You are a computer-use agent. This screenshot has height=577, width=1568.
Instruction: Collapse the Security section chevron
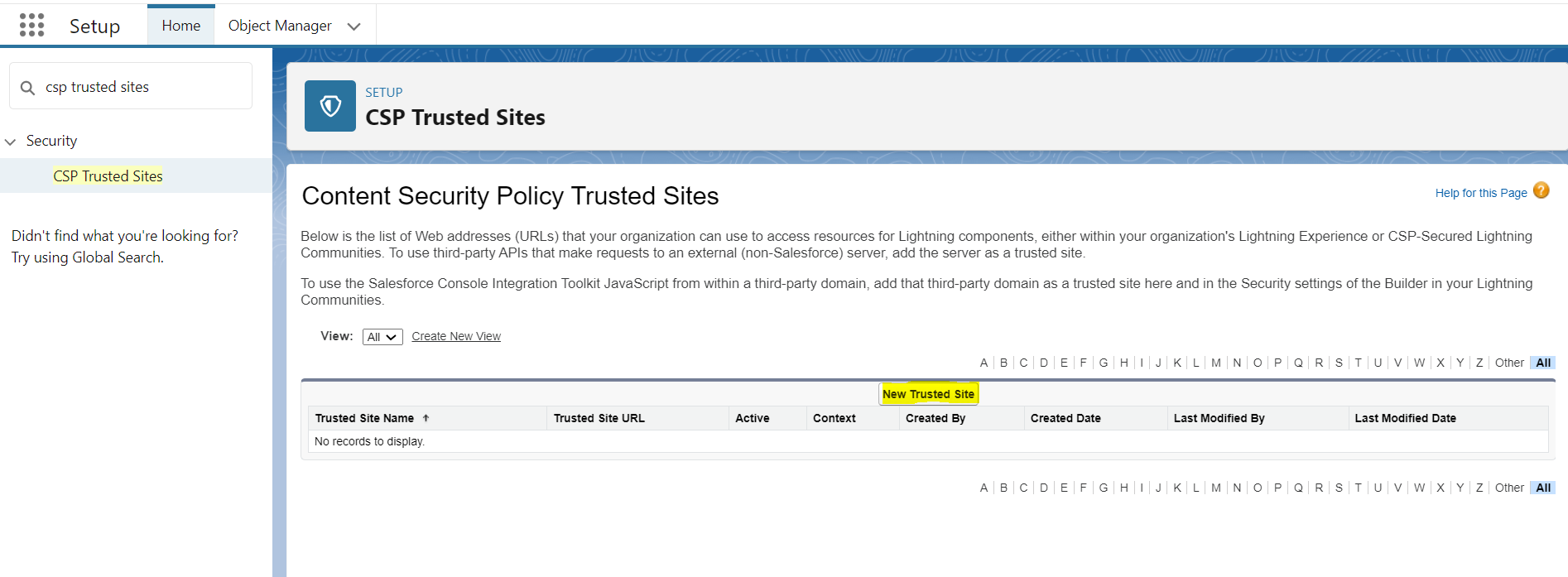point(11,142)
